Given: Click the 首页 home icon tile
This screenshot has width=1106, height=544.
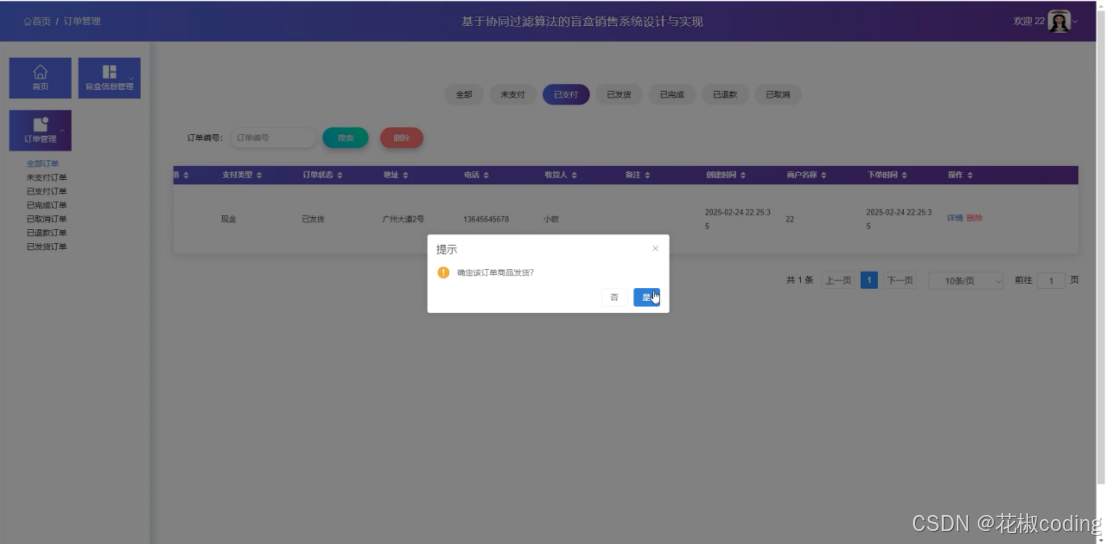Looking at the screenshot, I should tap(40, 78).
